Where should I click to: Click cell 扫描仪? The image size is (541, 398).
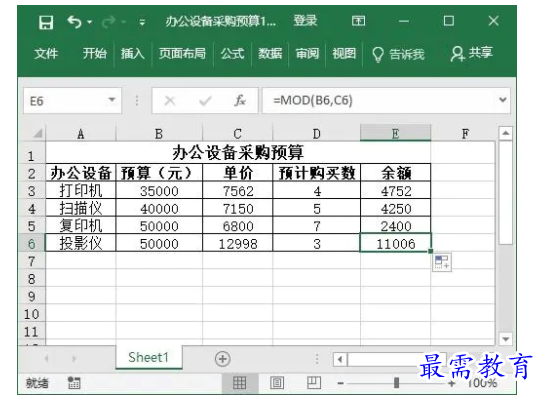point(80,208)
